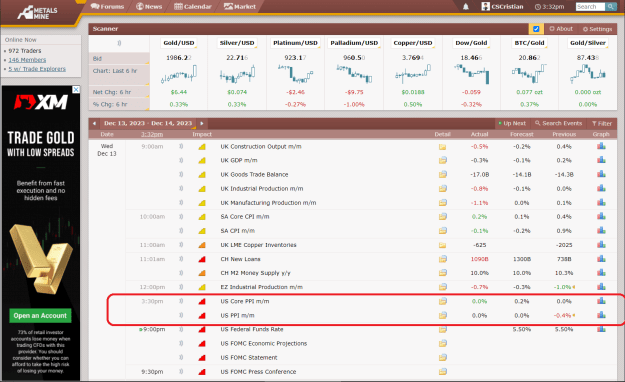Screen dimensions: 625x382
Task: Open the calendar Filter
Action: 602,124
